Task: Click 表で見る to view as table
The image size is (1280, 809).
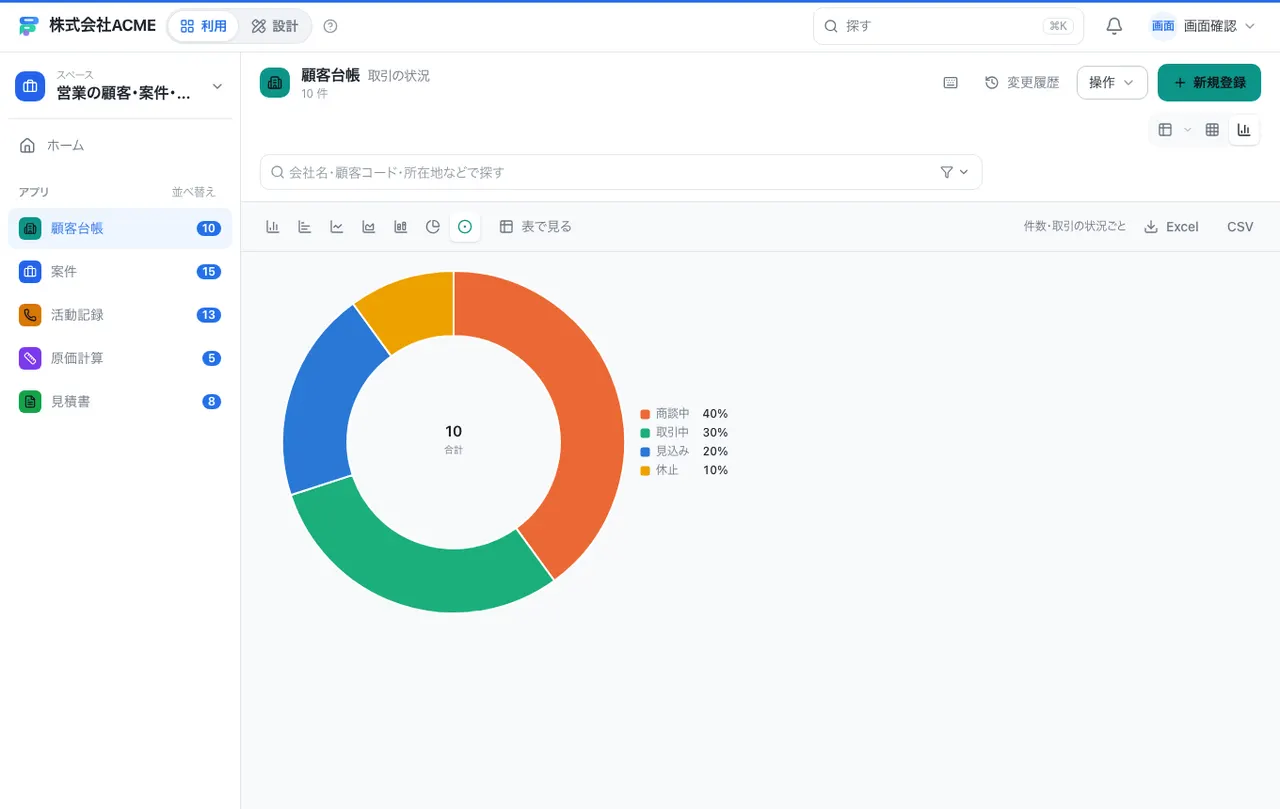Action: pyautogui.click(x=536, y=227)
